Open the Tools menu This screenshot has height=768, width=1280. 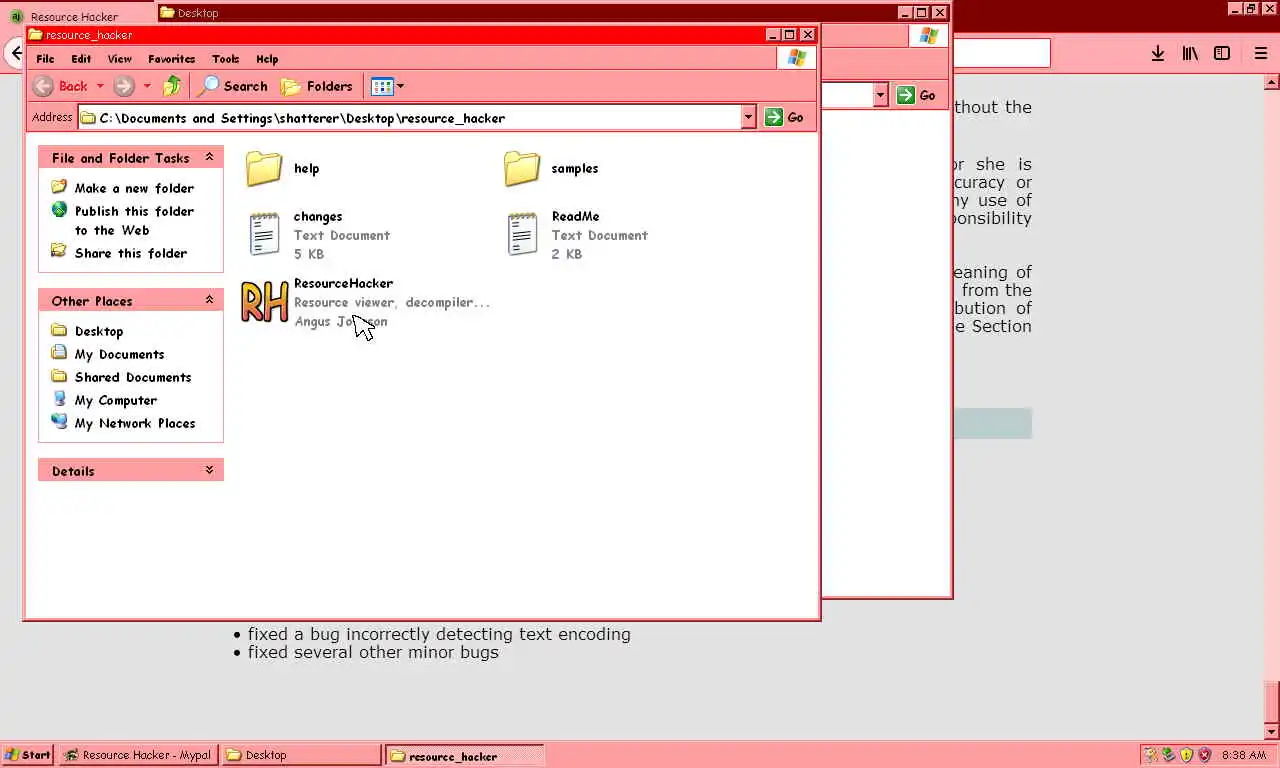tap(225, 59)
